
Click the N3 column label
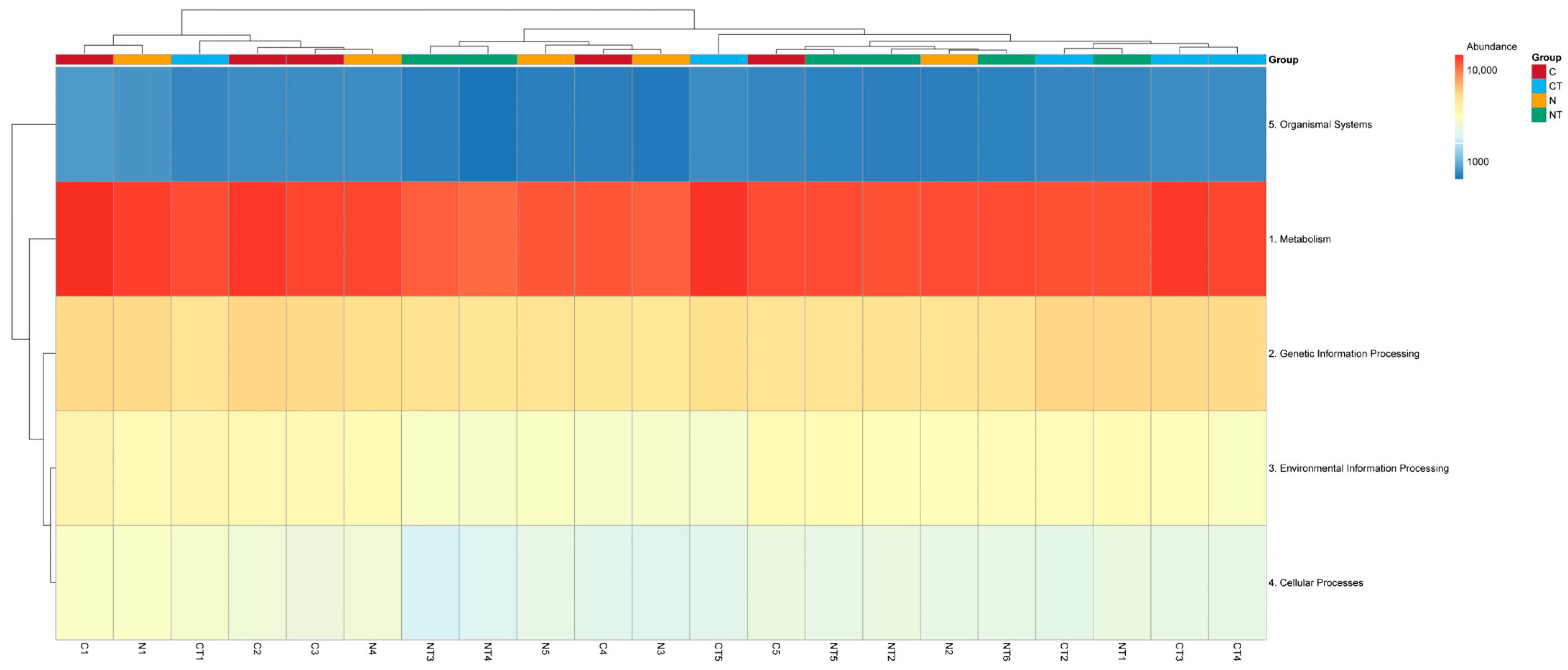click(x=661, y=649)
